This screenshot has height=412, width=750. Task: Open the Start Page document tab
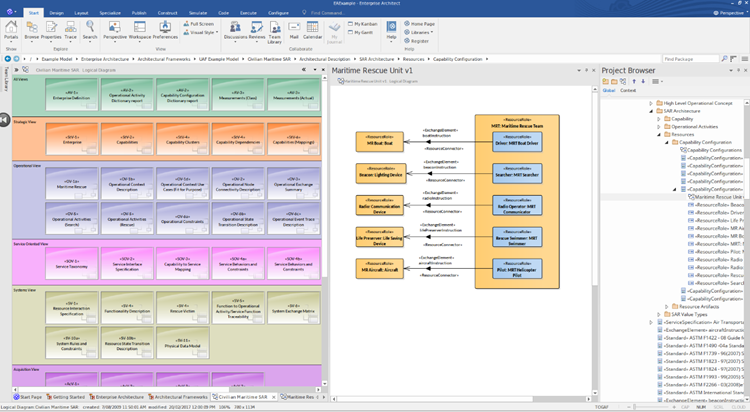click(x=28, y=397)
